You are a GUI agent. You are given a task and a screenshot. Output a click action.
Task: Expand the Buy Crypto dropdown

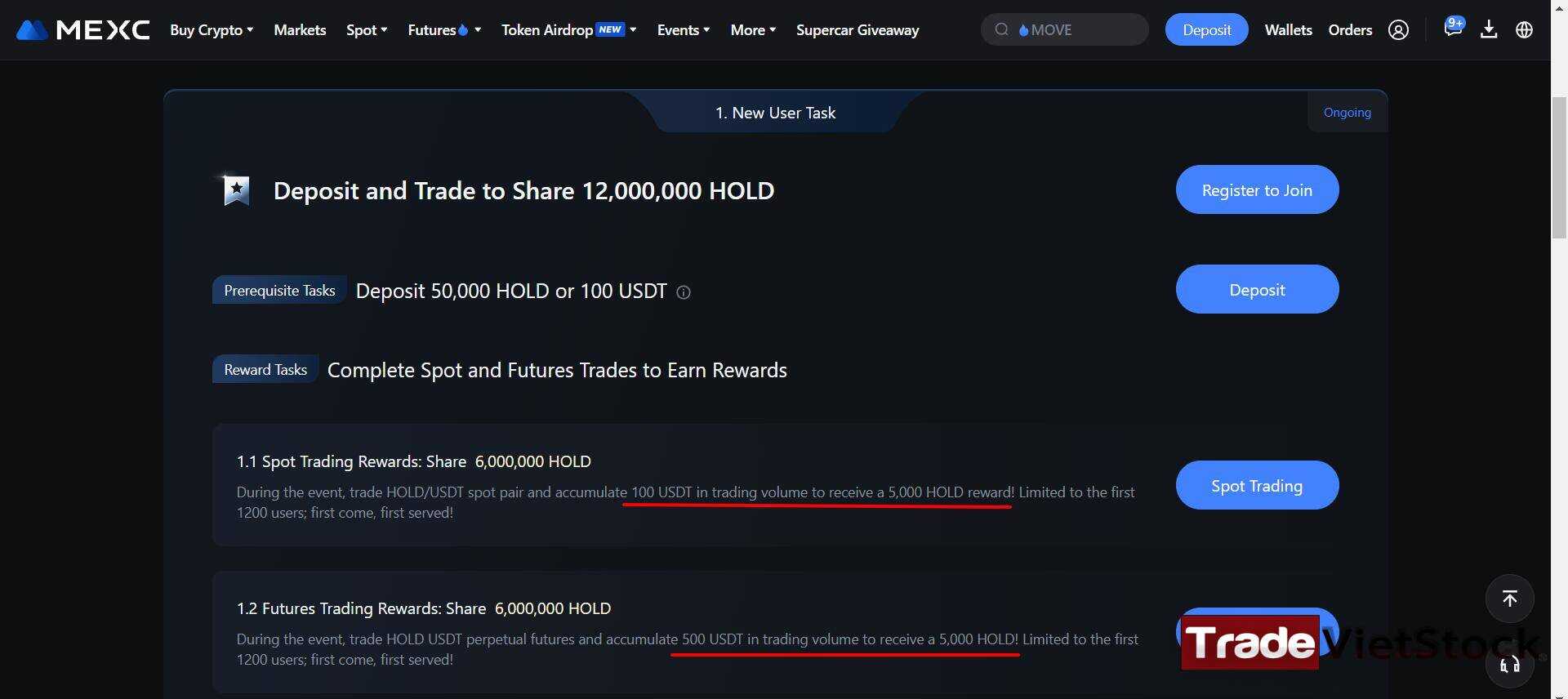(x=212, y=30)
